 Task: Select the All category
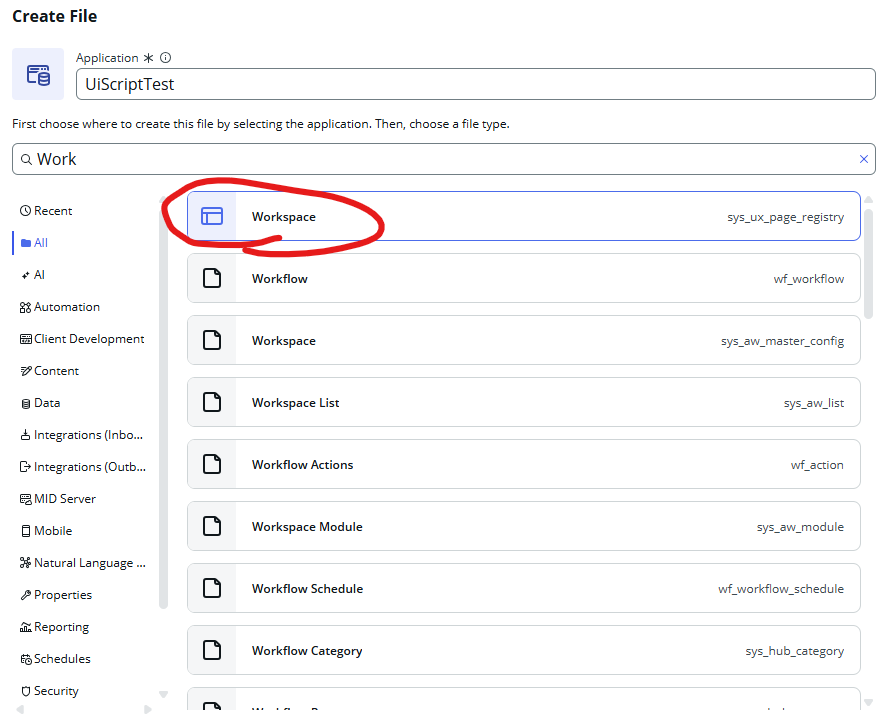pyautogui.click(x=40, y=243)
